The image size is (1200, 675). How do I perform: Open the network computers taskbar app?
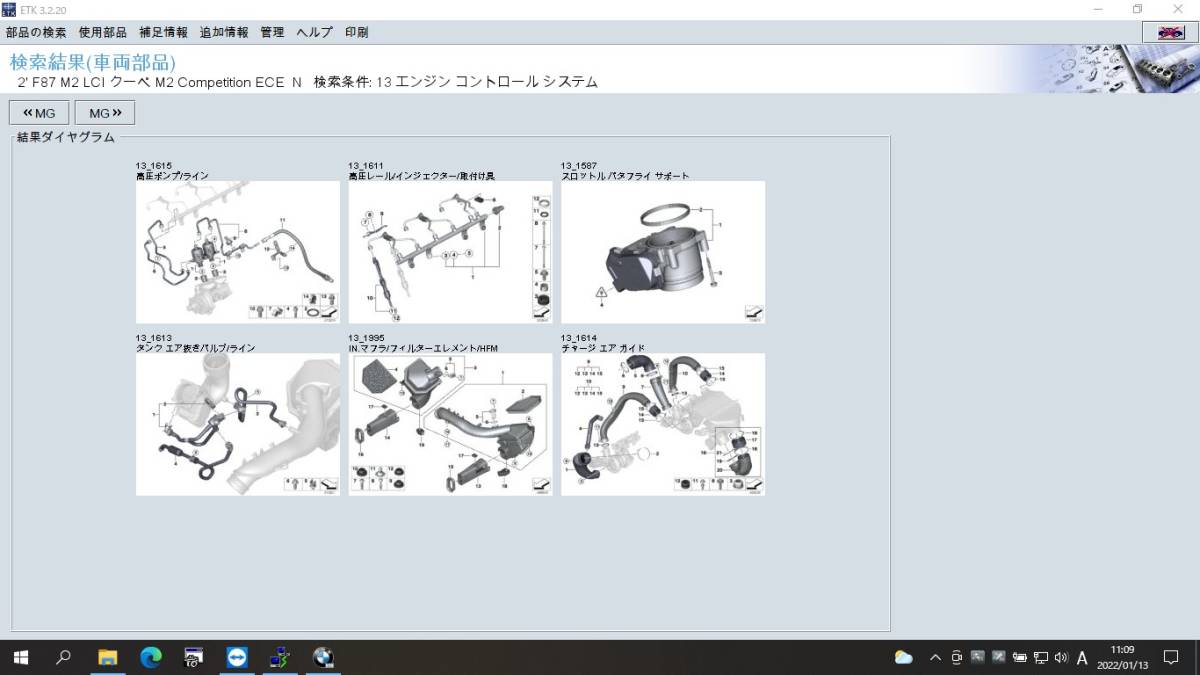pos(280,657)
